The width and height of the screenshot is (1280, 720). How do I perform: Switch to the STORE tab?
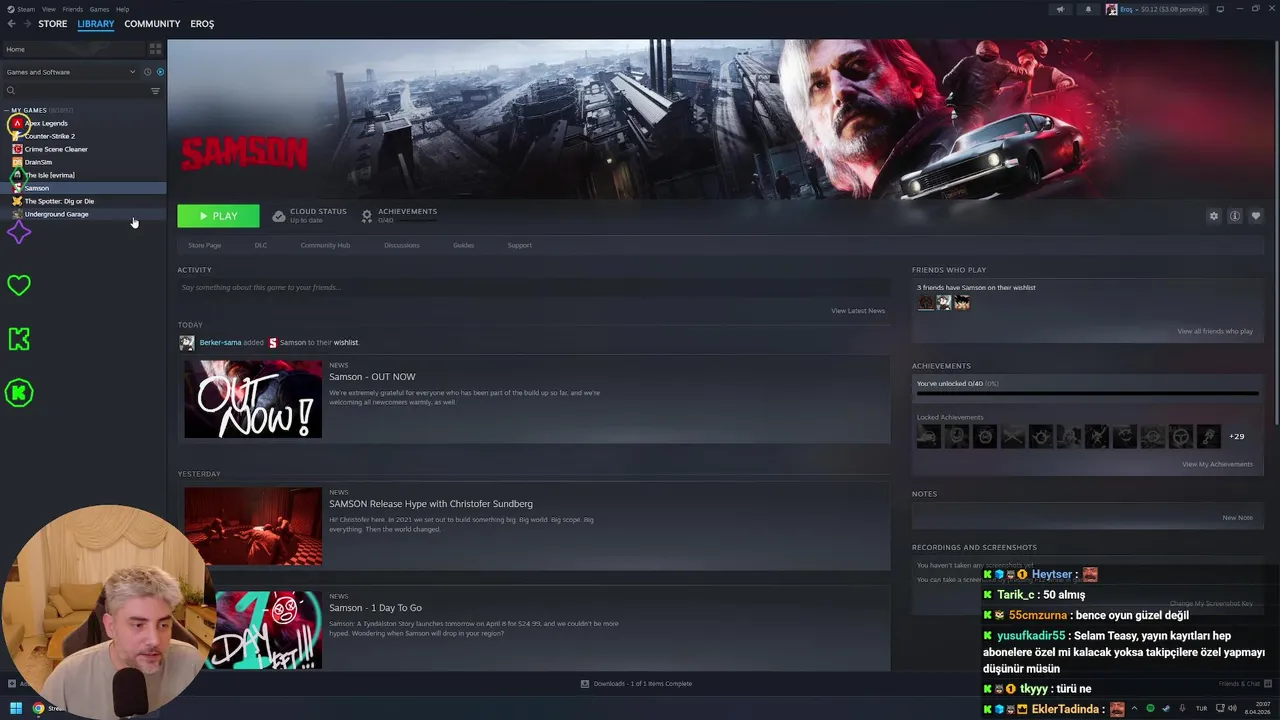[x=53, y=24]
